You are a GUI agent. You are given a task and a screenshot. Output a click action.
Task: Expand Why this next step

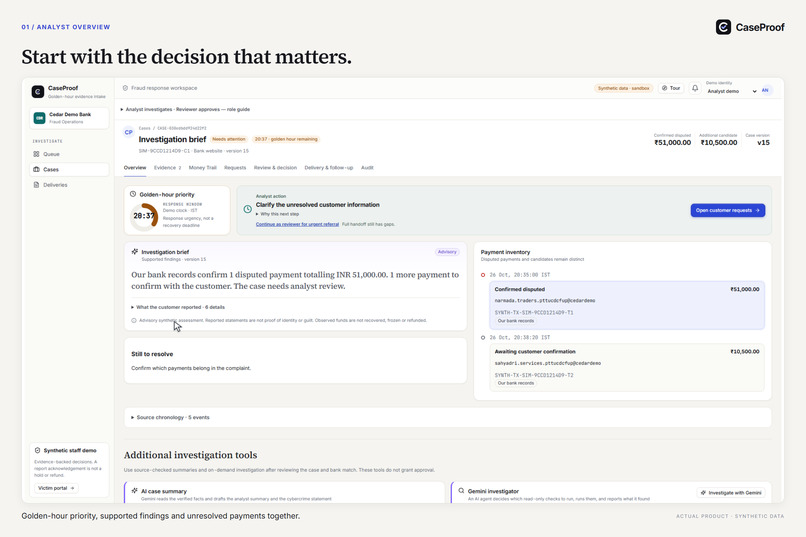tap(278, 214)
